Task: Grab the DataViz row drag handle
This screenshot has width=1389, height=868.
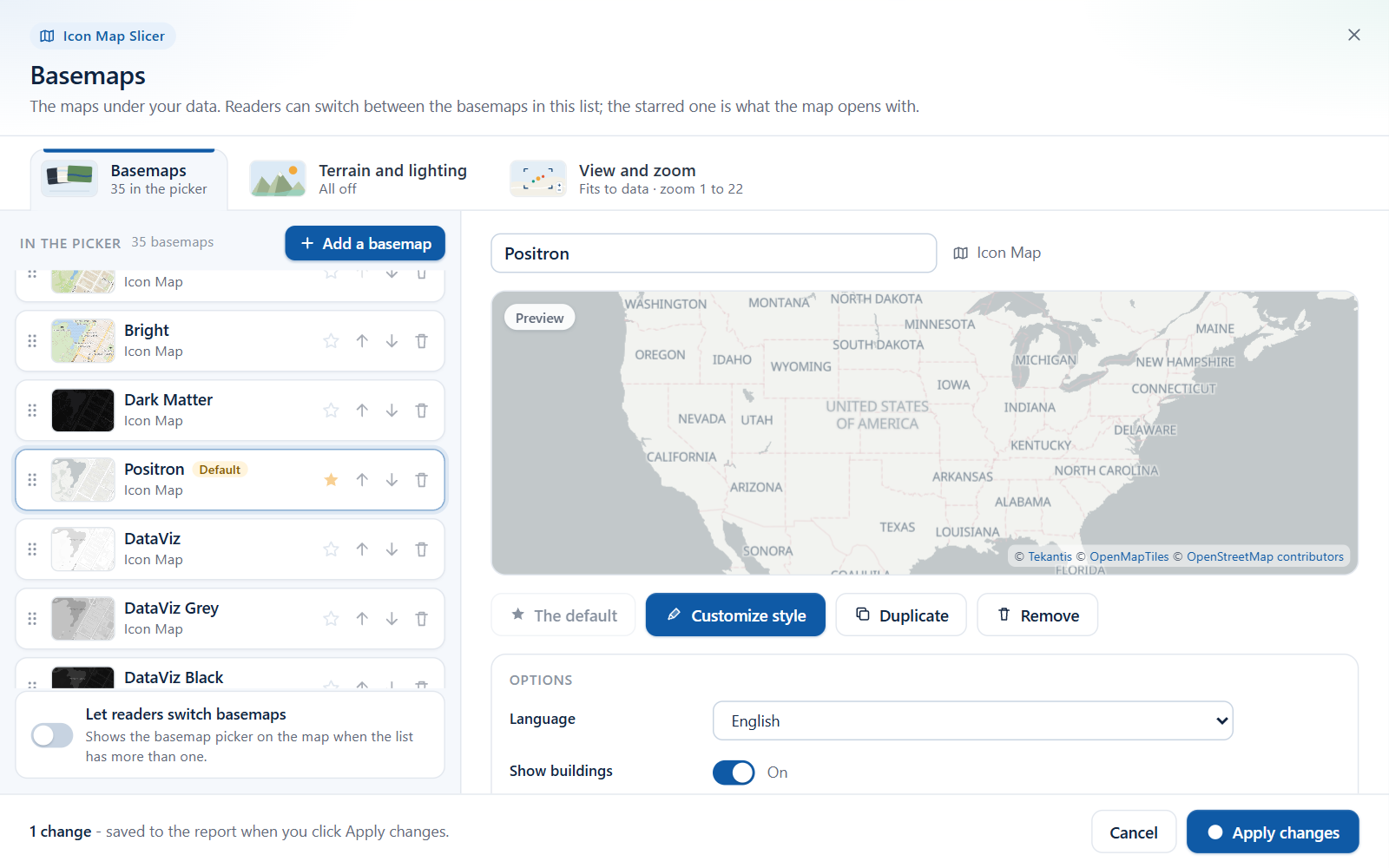Action: 32,549
